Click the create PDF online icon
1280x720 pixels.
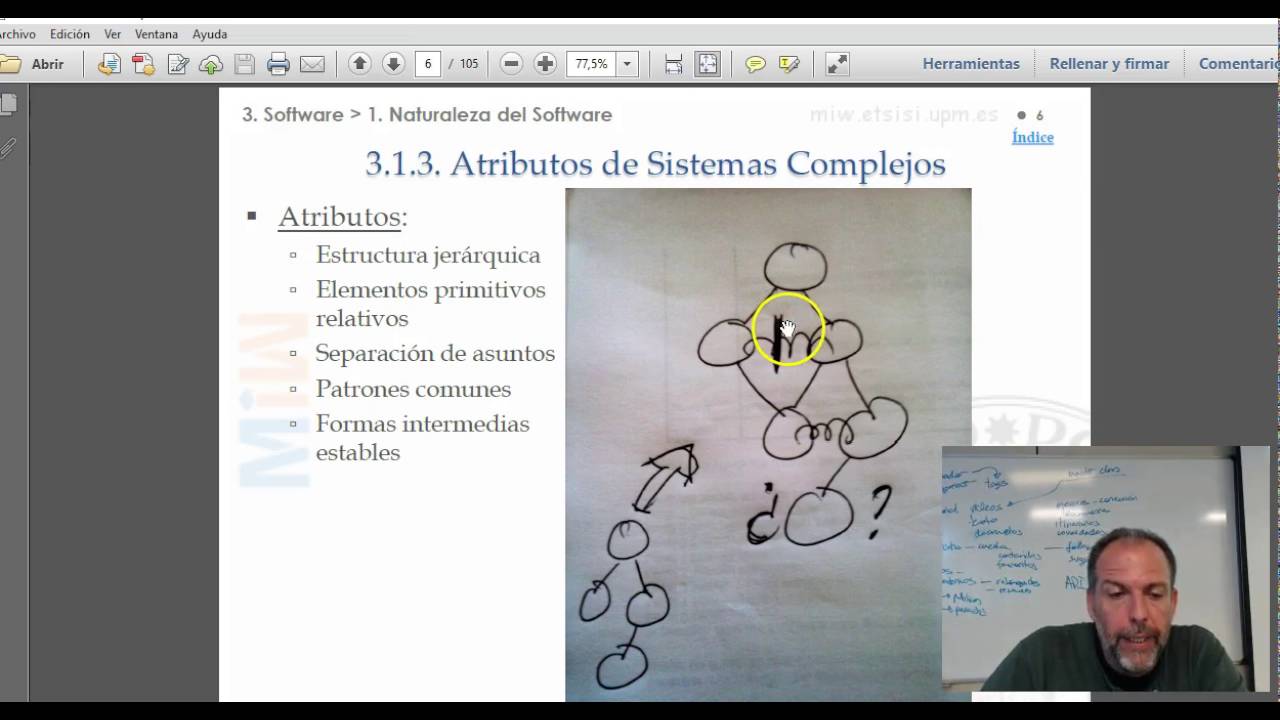point(109,64)
